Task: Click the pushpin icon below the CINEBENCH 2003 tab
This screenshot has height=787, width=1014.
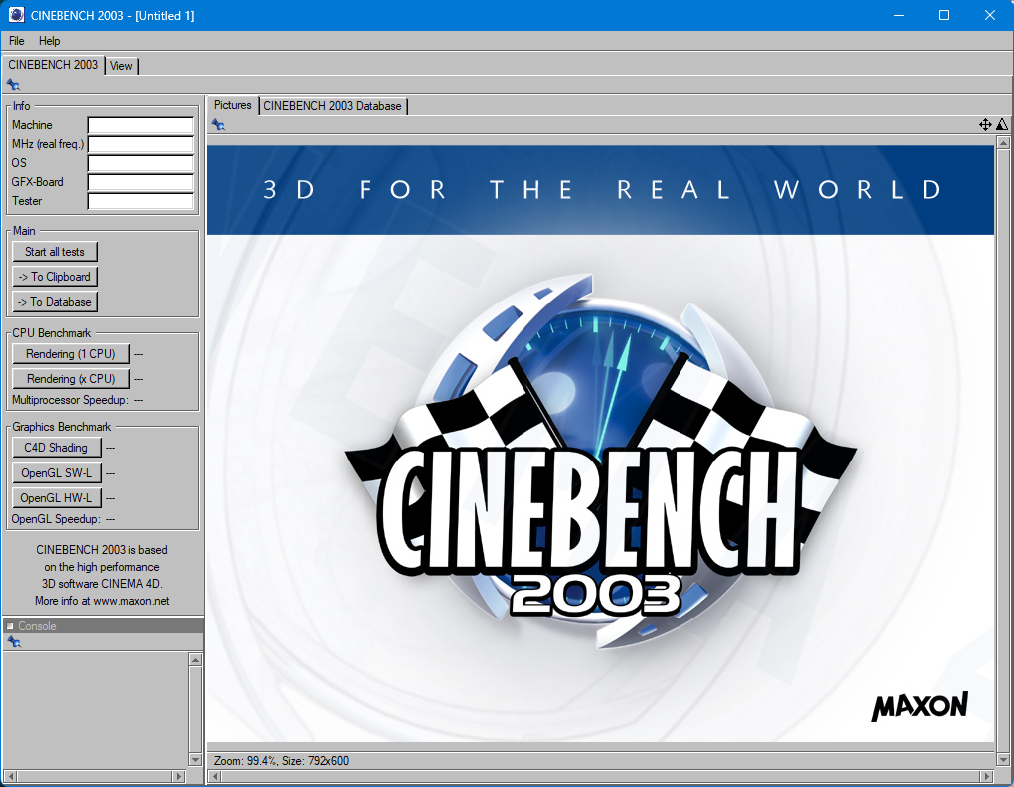Action: [x=13, y=85]
